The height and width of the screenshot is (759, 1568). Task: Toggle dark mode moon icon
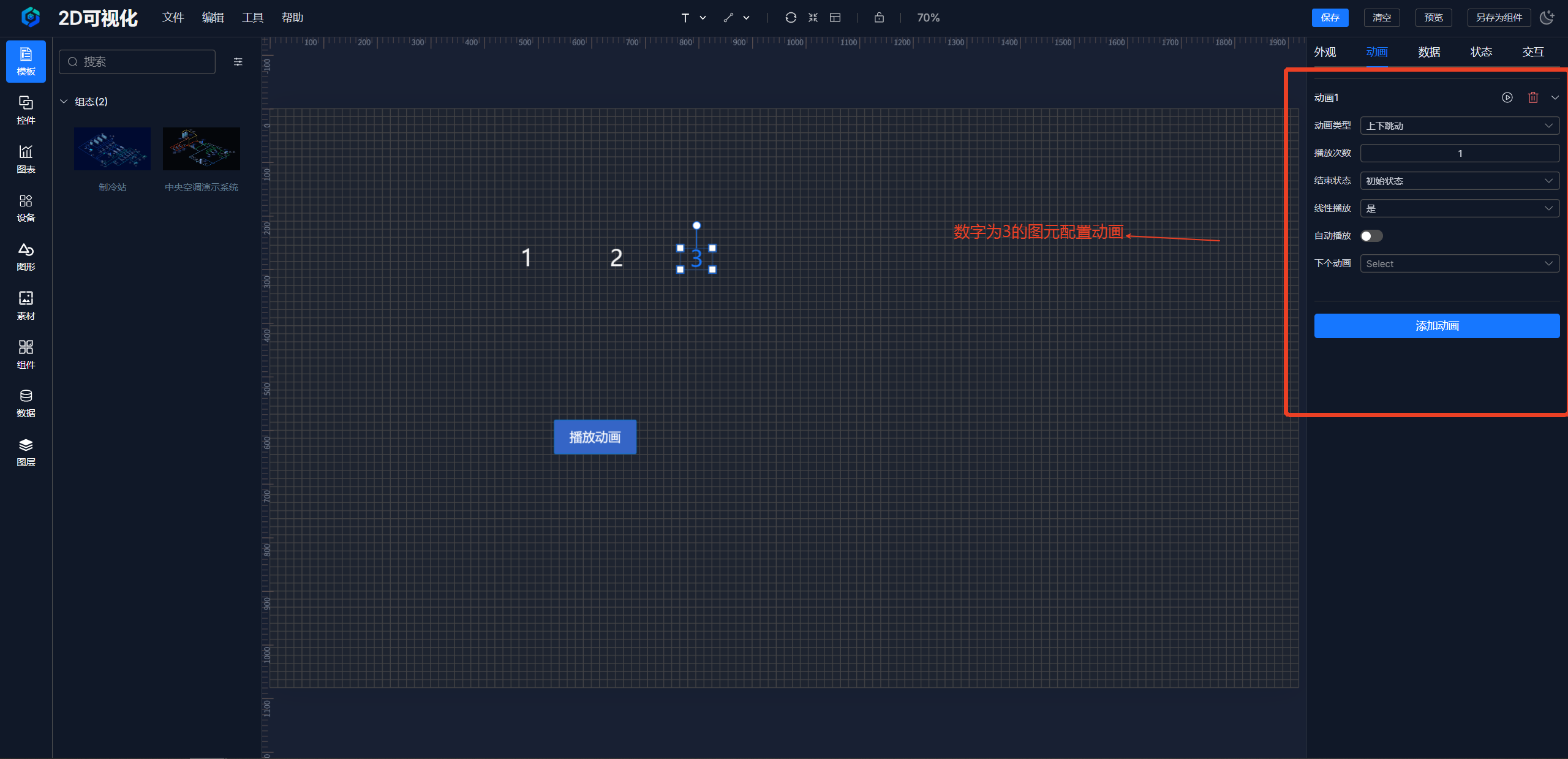tap(1547, 18)
